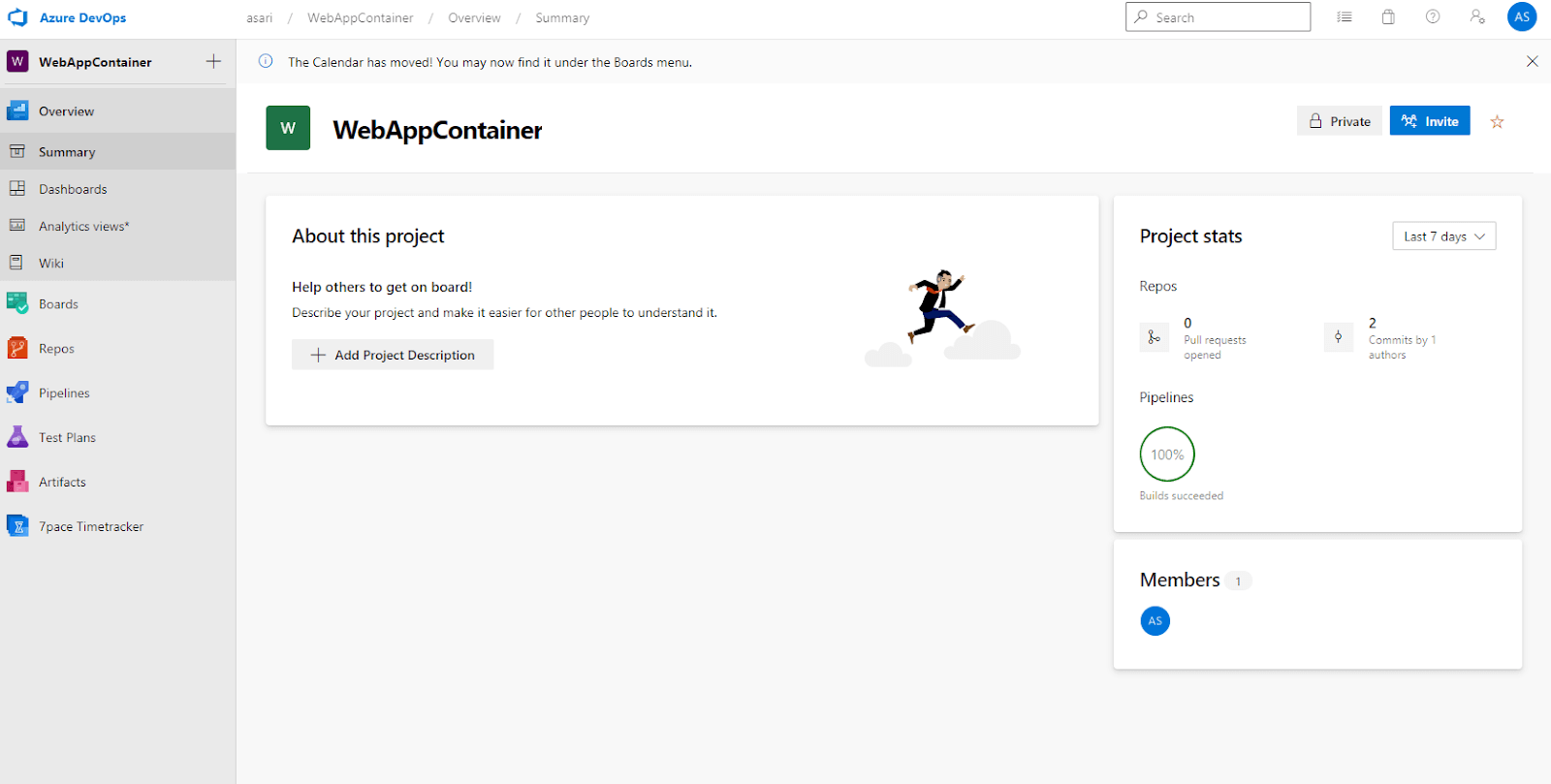Click inside the Search box
Image resolution: width=1551 pixels, height=784 pixels.
1218,17
